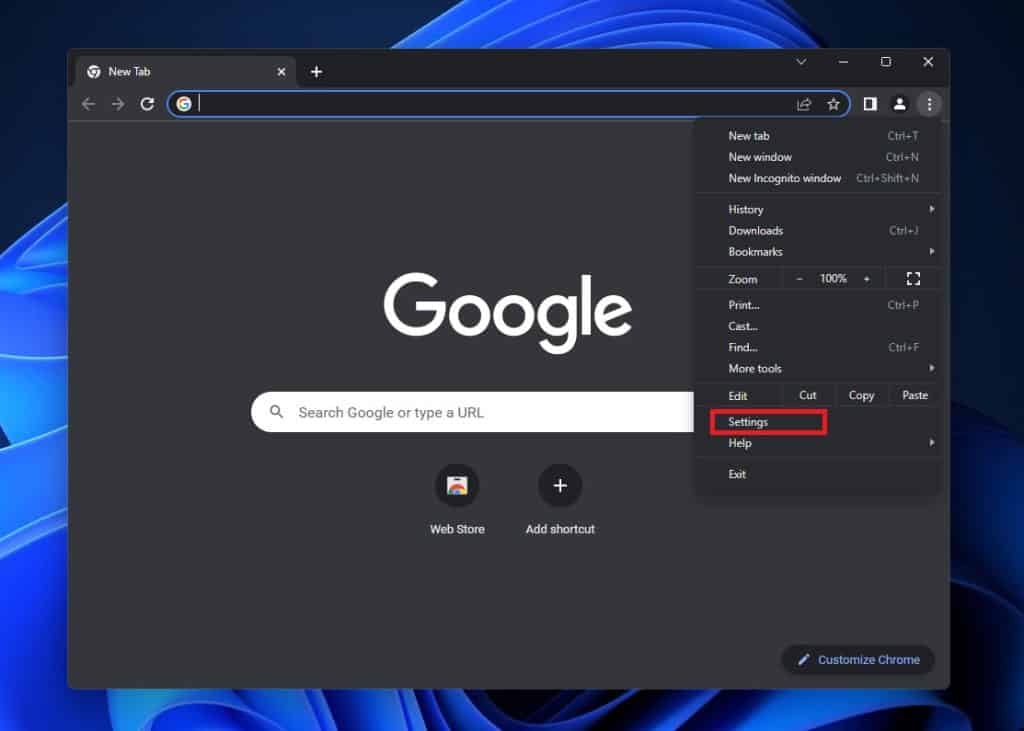Click the back navigation arrow

coord(89,104)
